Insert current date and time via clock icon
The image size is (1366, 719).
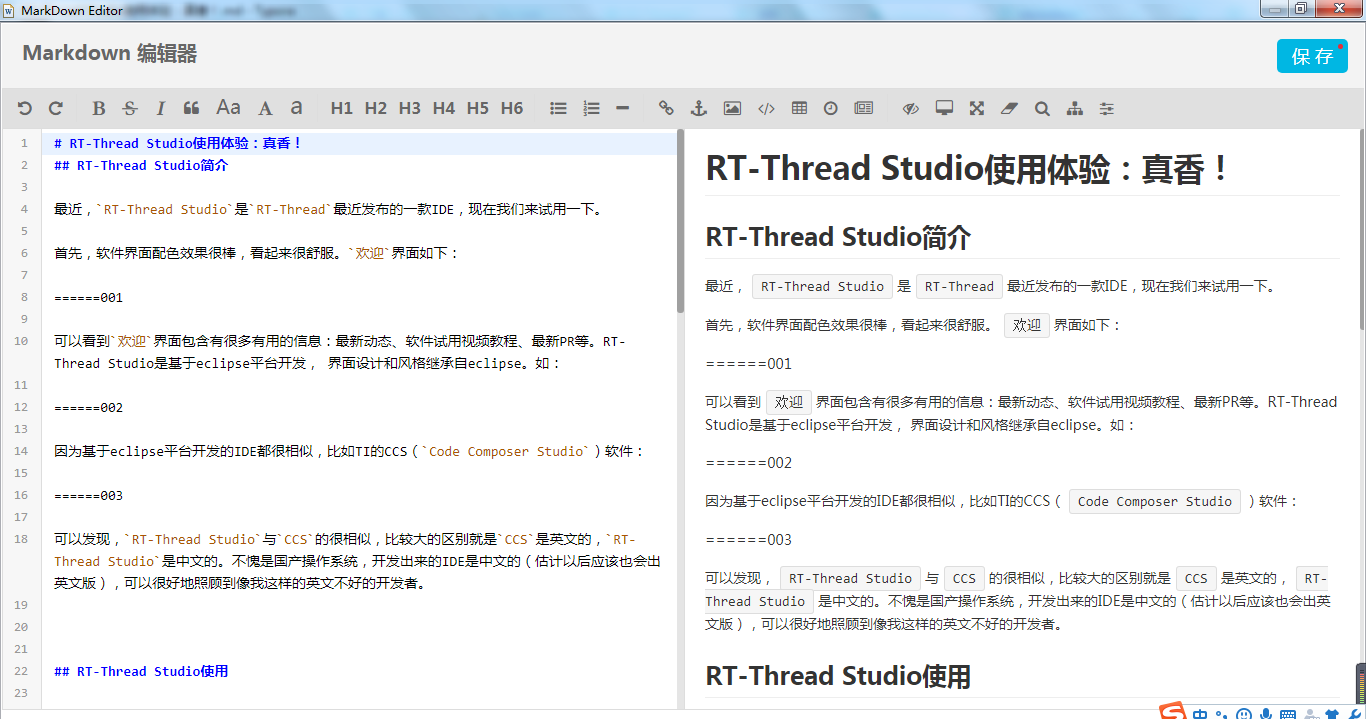830,107
